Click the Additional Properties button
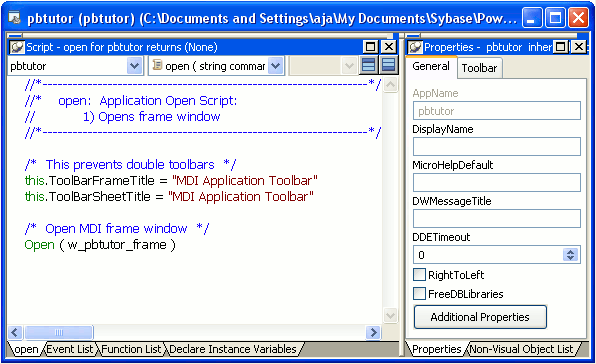 [480, 317]
